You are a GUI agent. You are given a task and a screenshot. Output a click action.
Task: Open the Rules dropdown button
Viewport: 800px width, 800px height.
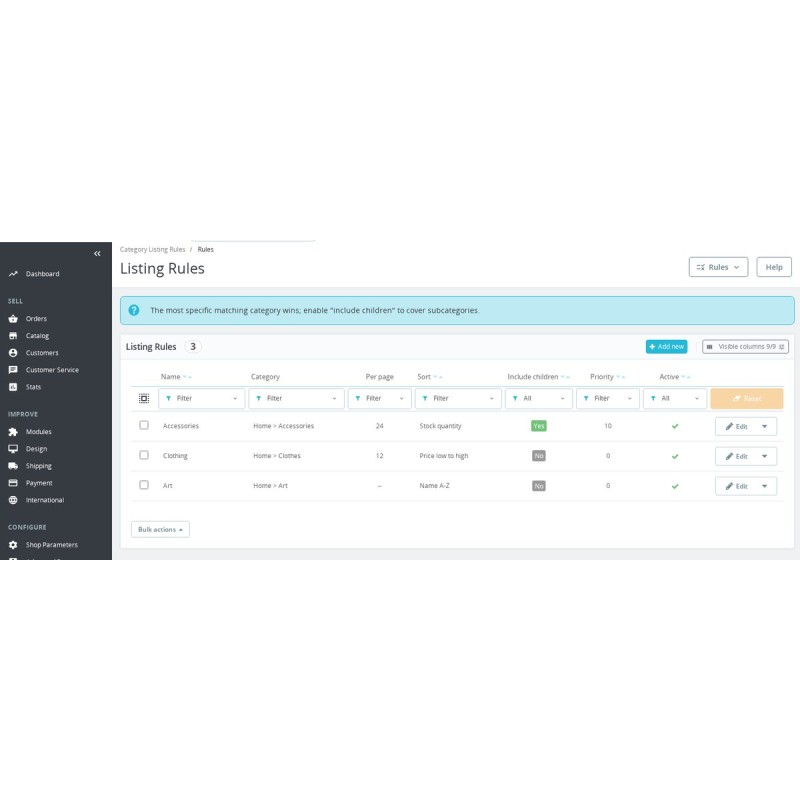point(718,267)
